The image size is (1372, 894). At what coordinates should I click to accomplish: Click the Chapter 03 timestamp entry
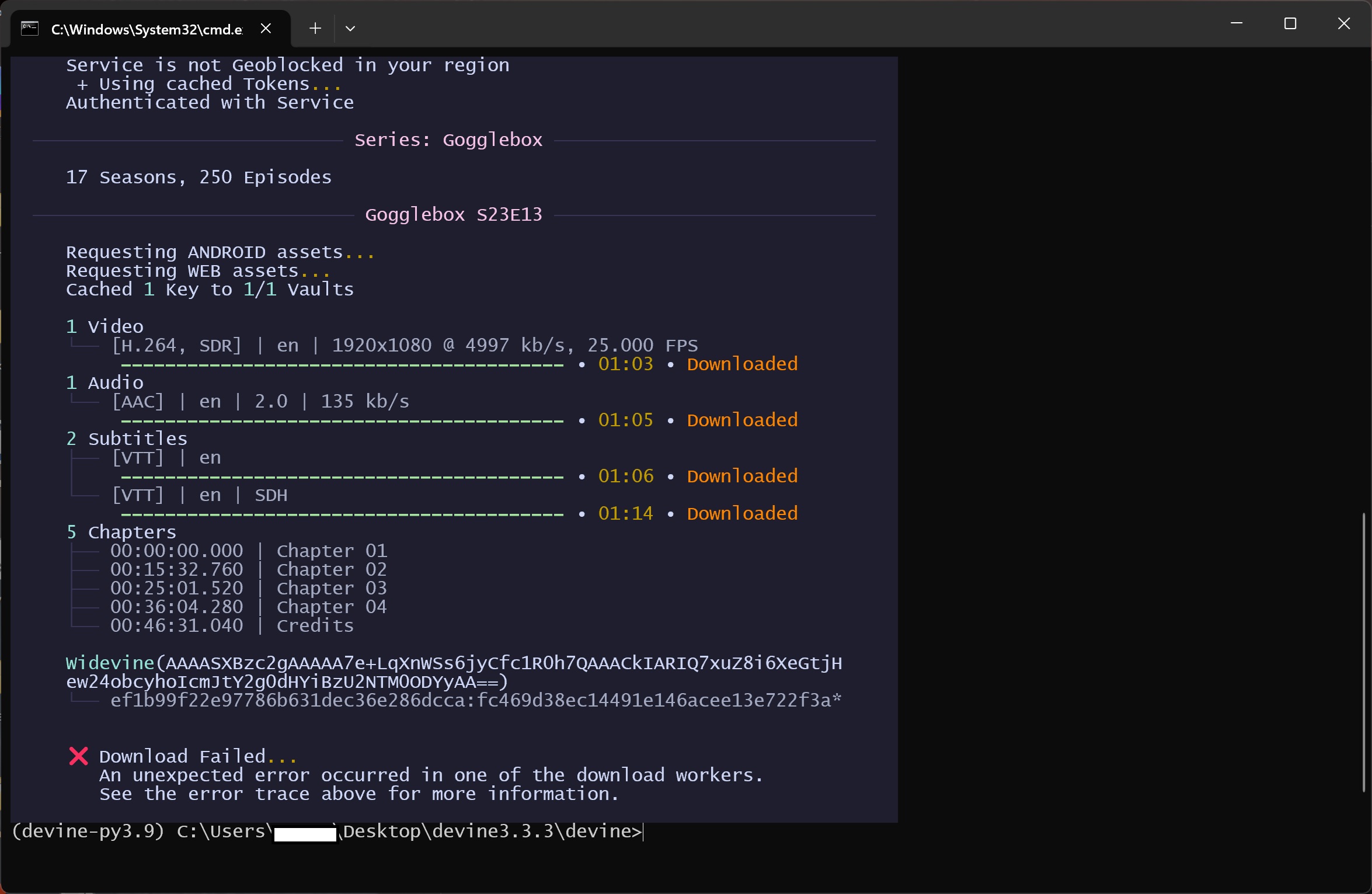click(176, 588)
